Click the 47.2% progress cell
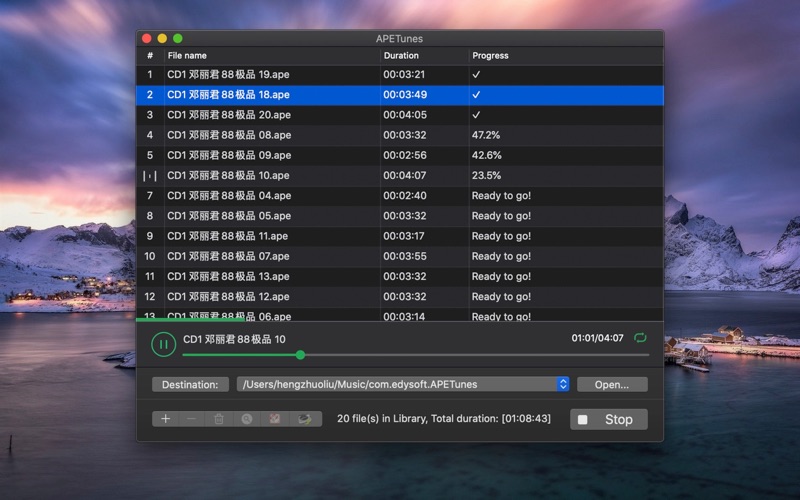The height and width of the screenshot is (500, 800). click(486, 135)
